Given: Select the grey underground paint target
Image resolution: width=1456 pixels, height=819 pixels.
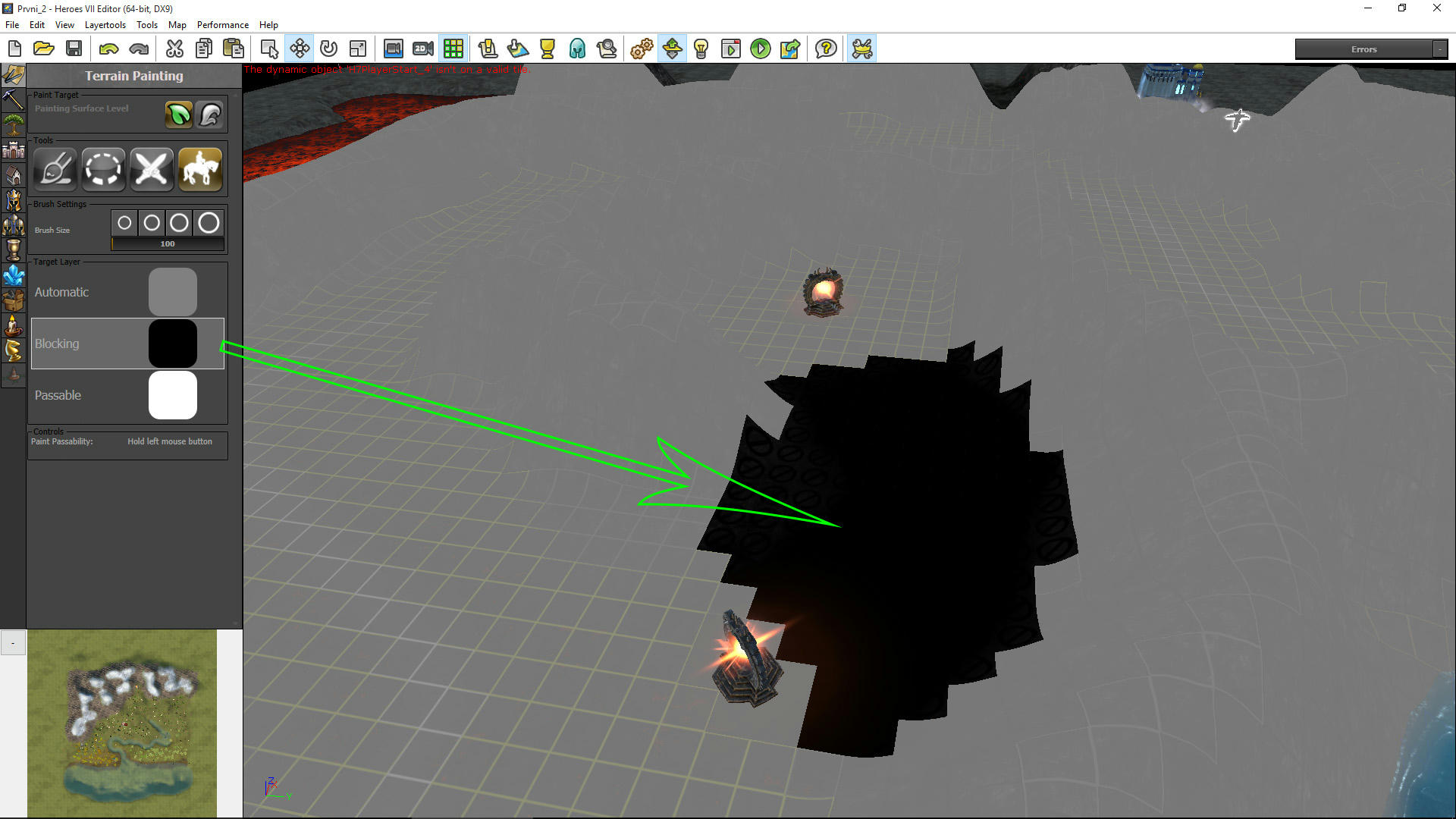Looking at the screenshot, I should [209, 115].
